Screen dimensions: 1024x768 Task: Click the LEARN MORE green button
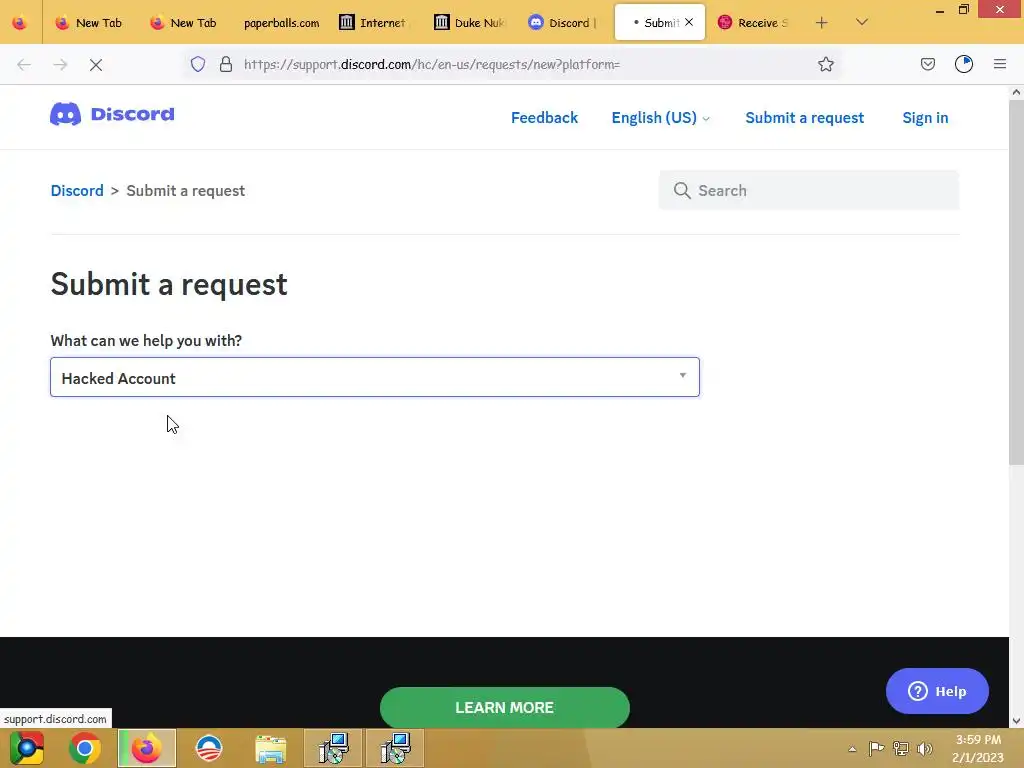pyautogui.click(x=505, y=707)
